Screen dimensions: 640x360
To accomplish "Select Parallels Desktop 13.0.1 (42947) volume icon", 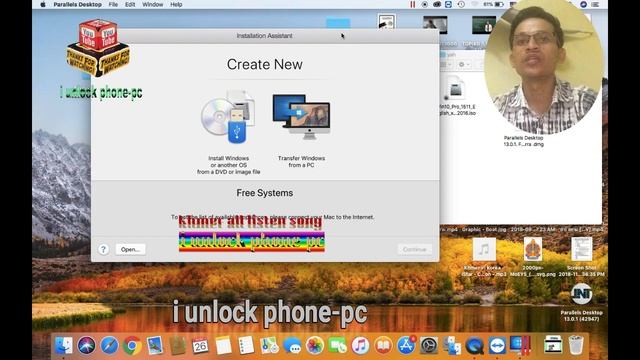I will [582, 302].
